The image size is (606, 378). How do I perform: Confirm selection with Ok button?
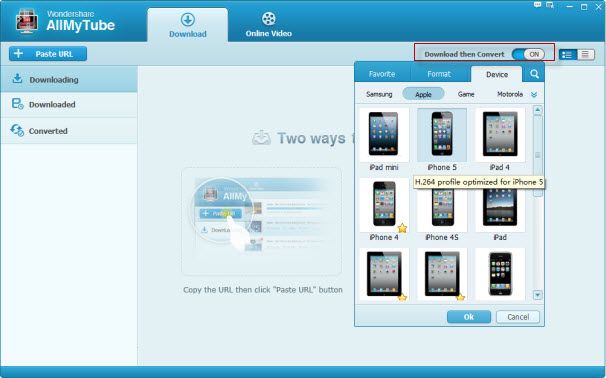point(469,317)
